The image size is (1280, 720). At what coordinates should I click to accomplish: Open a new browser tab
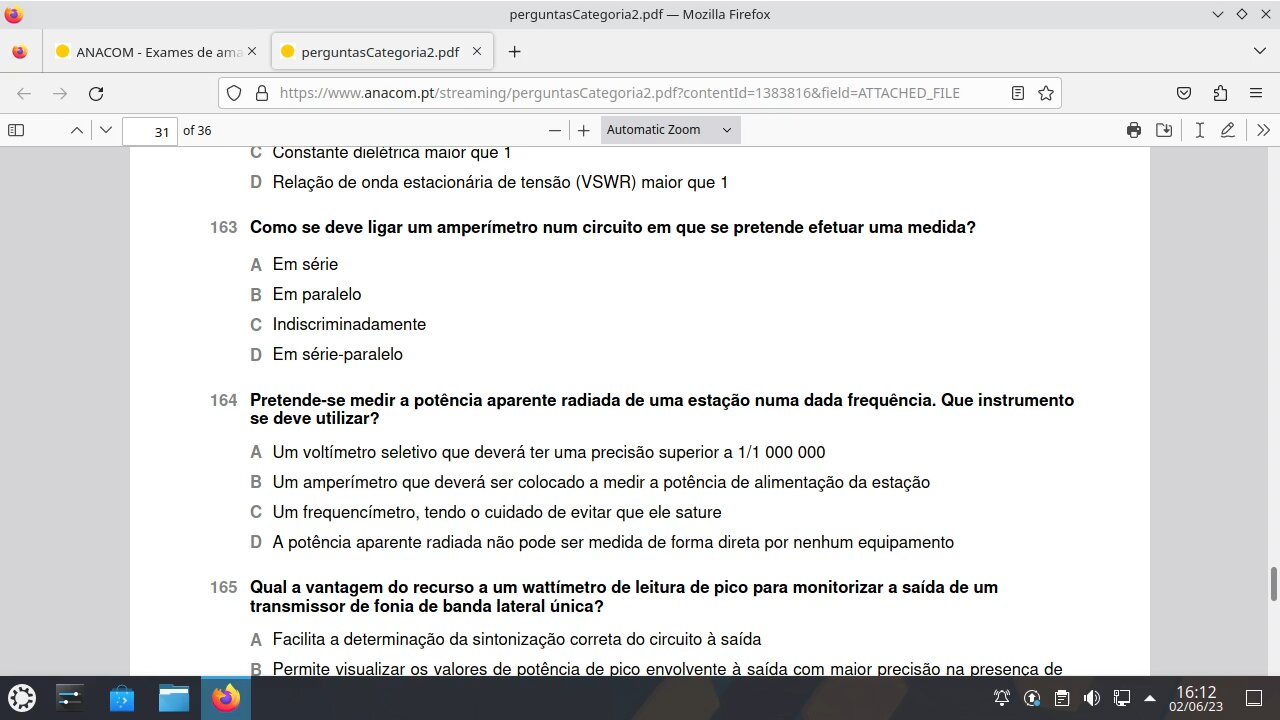tap(514, 52)
